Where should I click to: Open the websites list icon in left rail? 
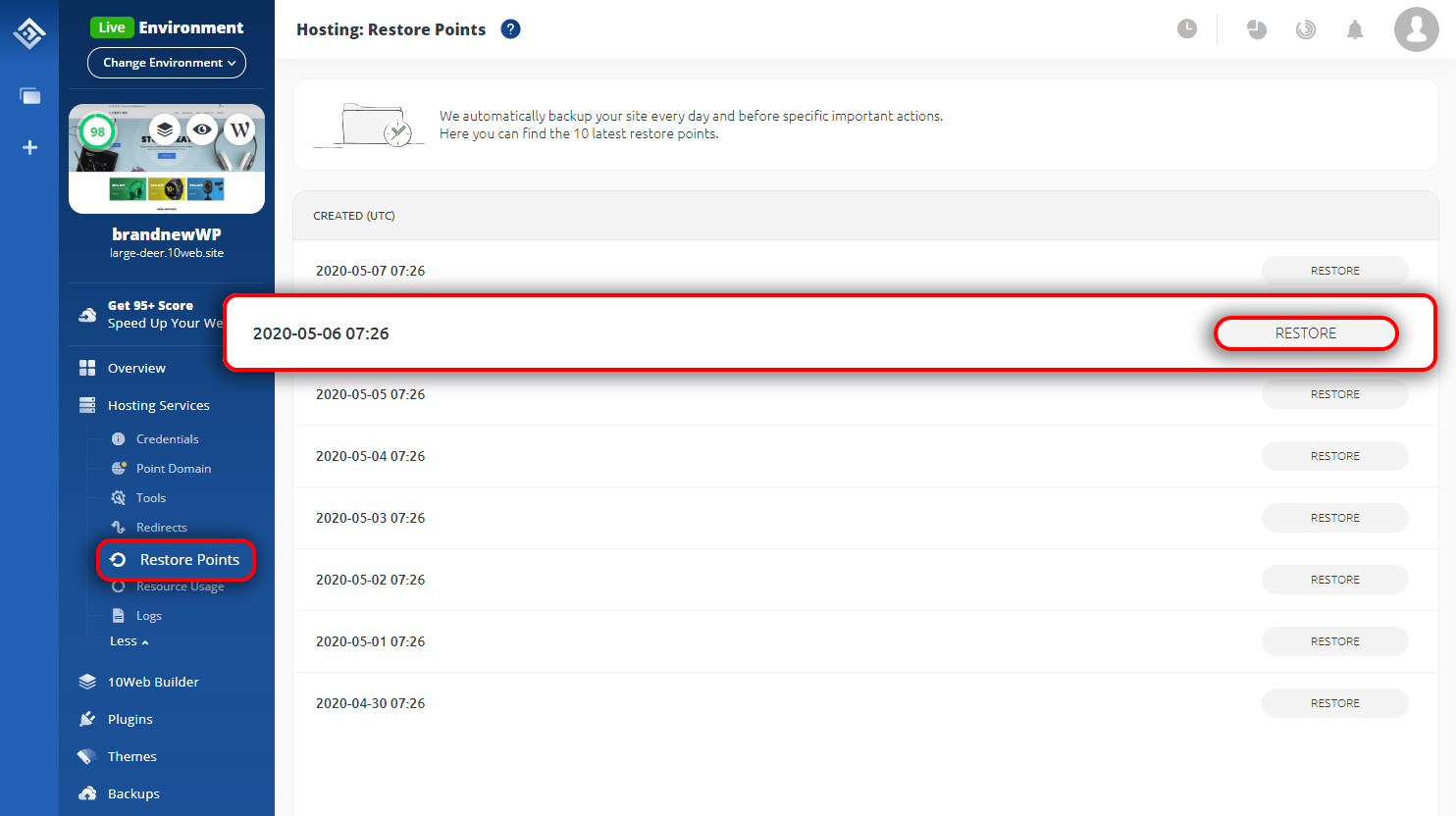point(30,96)
